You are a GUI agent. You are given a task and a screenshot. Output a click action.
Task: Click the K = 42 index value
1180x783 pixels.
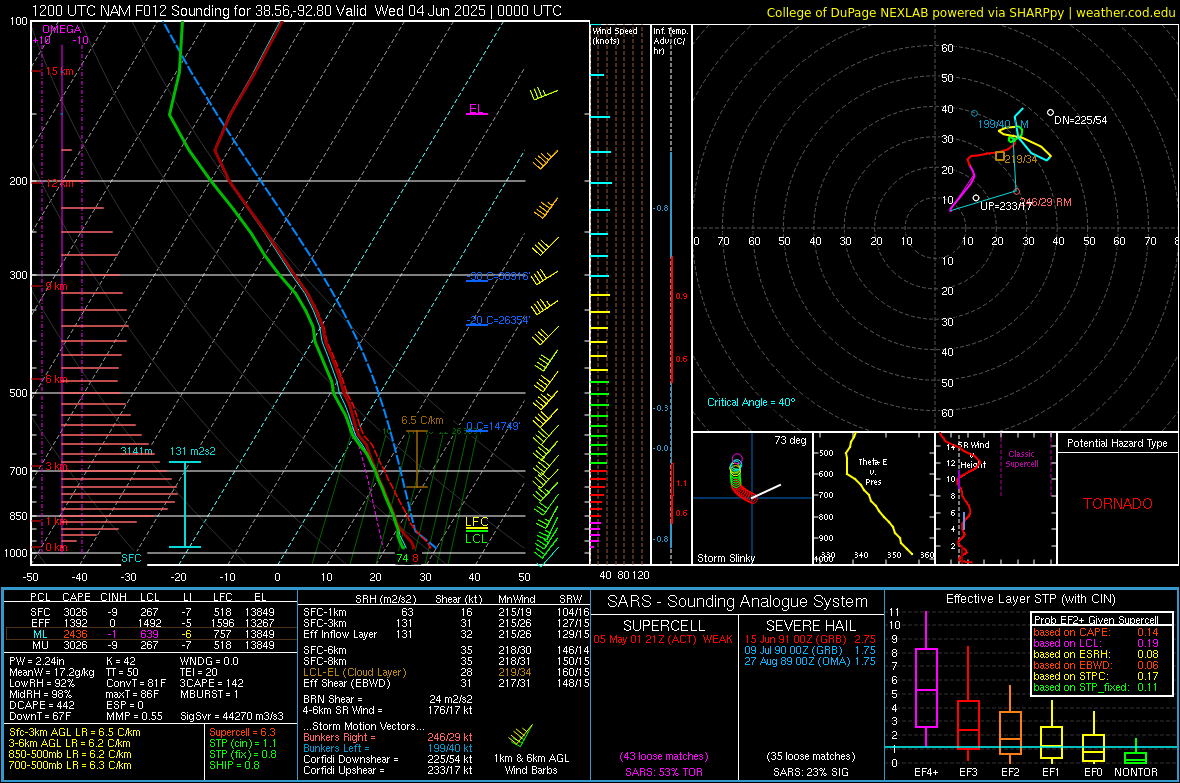[x=121, y=661]
